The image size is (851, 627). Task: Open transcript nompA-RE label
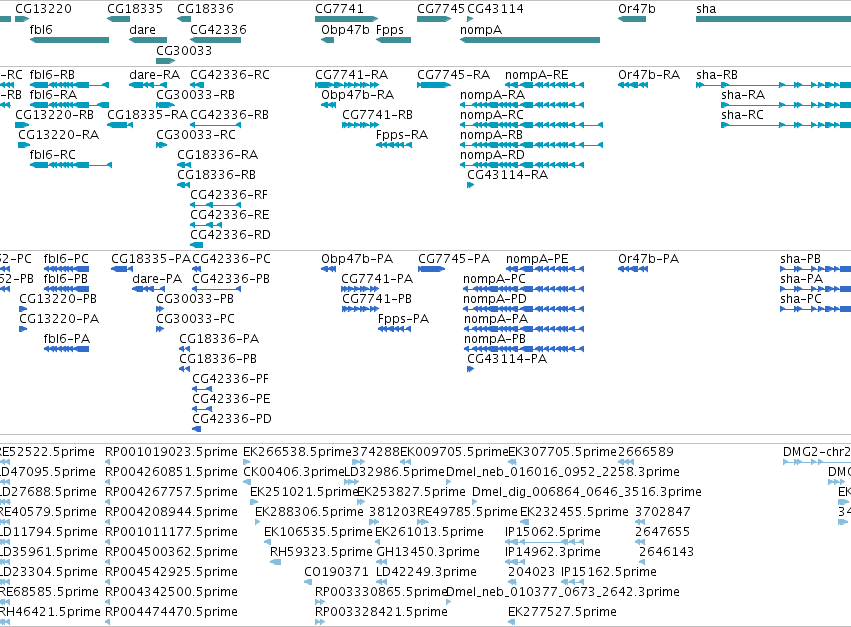[x=536, y=75]
